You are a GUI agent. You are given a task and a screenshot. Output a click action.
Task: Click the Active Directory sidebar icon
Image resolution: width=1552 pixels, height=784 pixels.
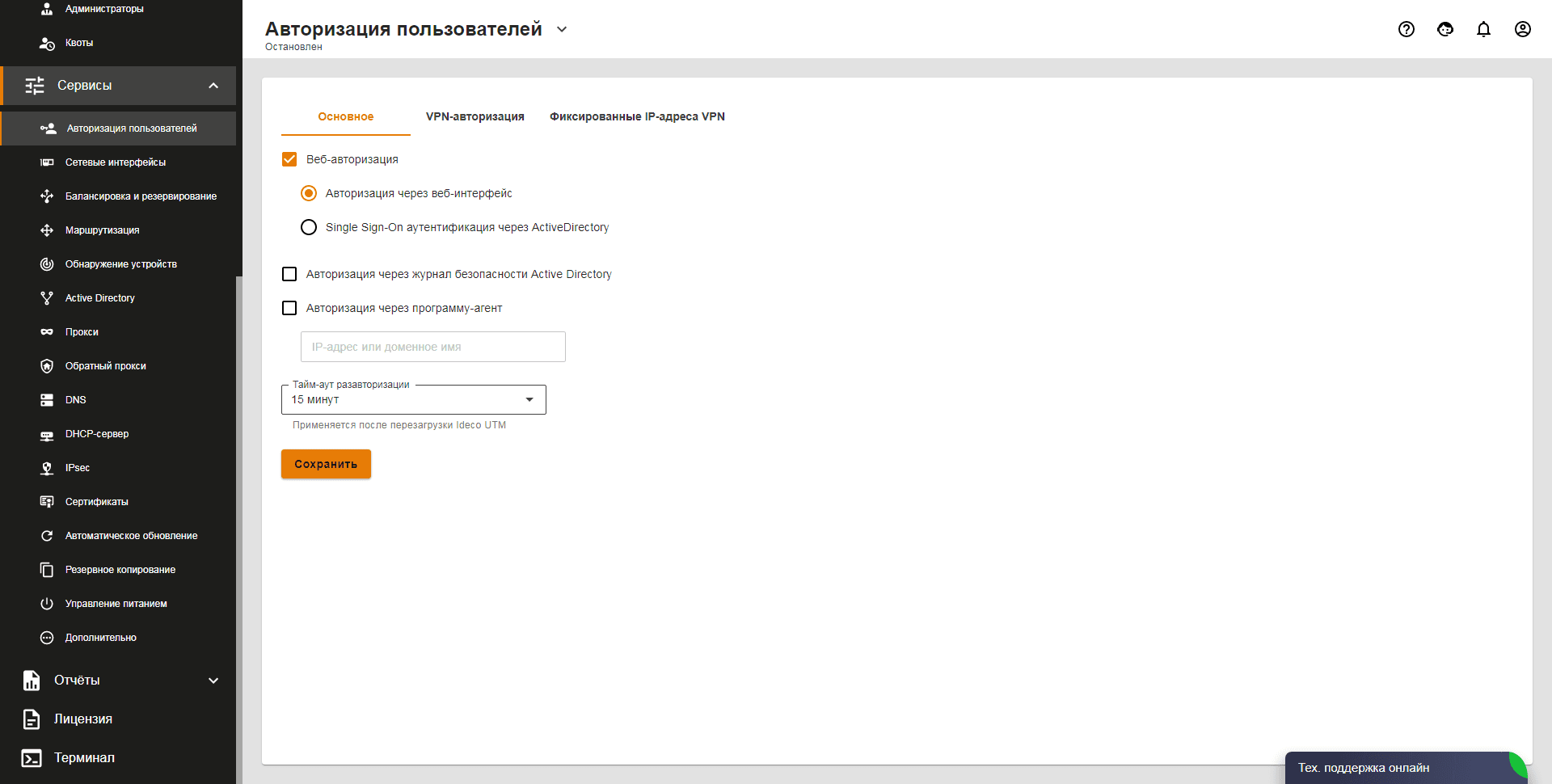(x=47, y=298)
